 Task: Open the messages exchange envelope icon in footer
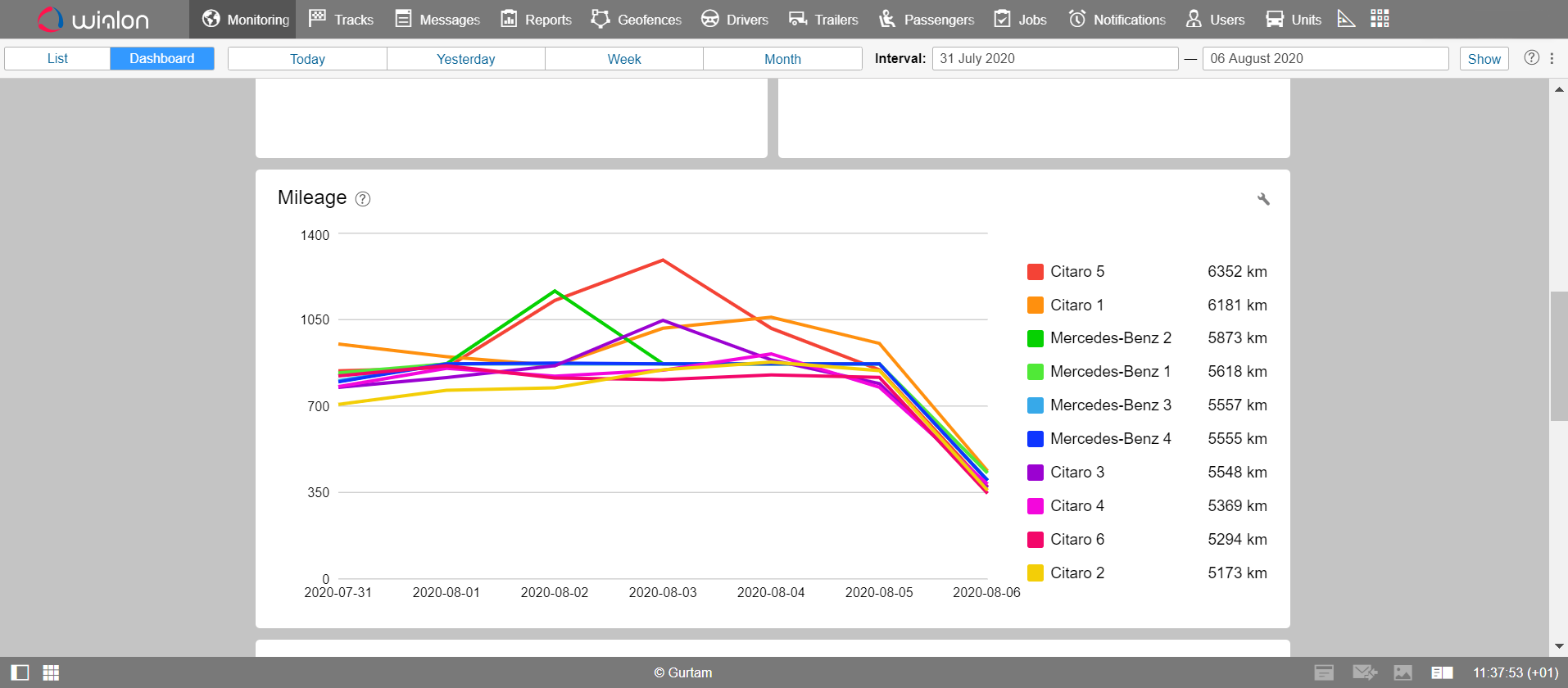click(x=1364, y=672)
